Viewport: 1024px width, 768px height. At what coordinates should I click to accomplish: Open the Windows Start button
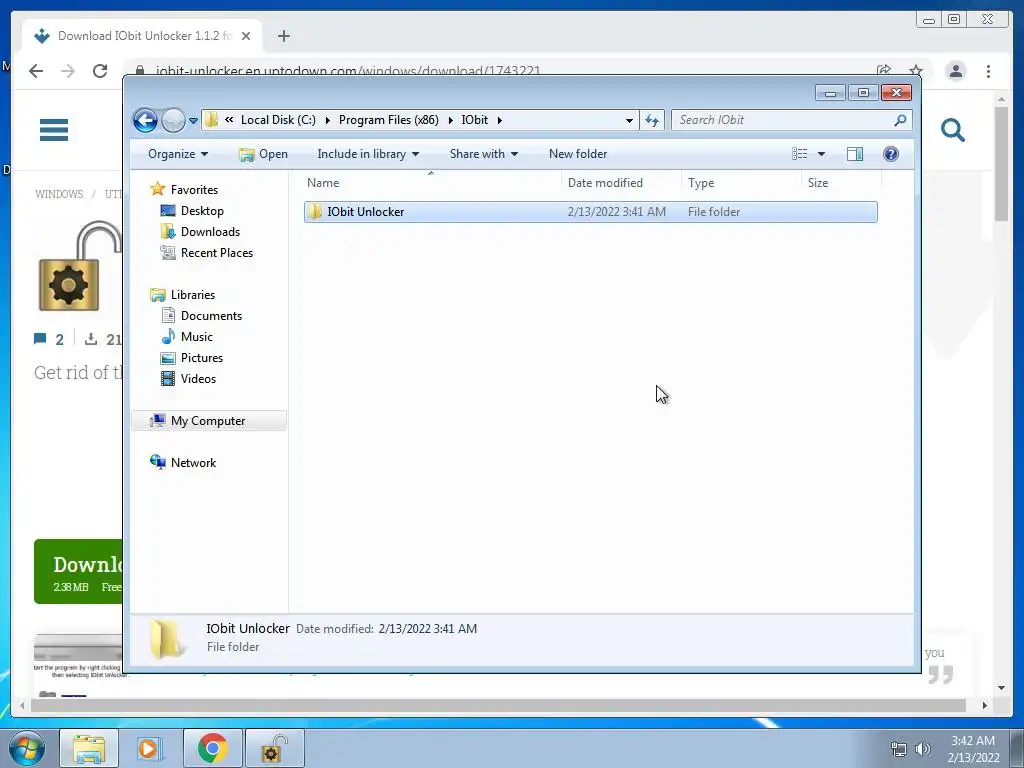(x=26, y=748)
